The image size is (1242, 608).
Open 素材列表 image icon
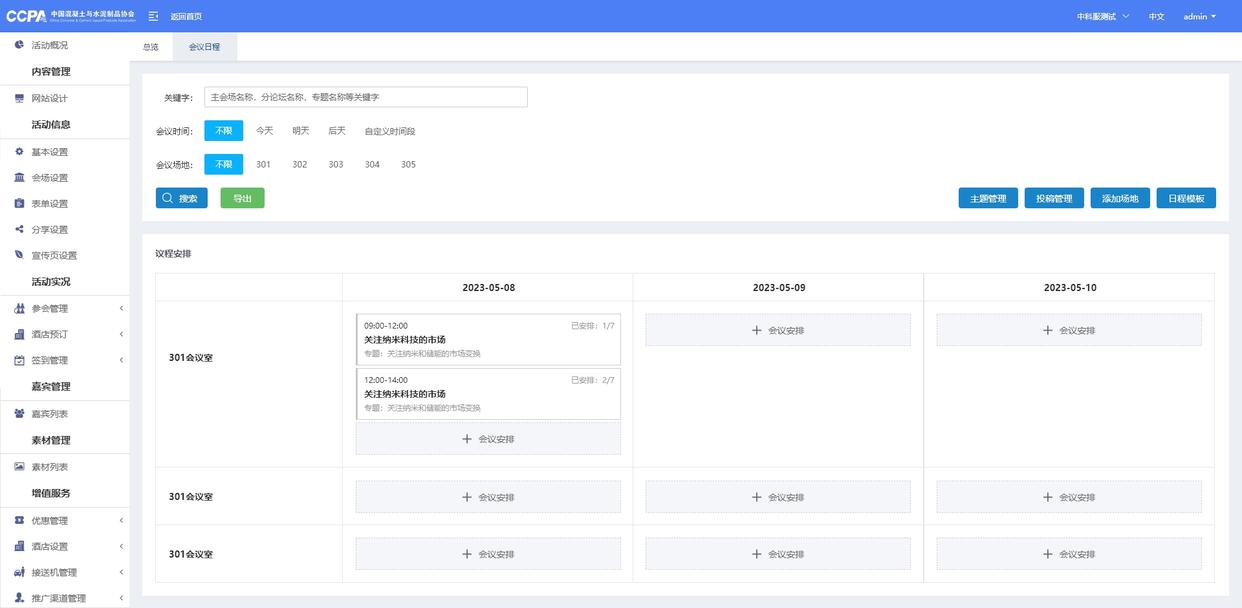coord(19,467)
